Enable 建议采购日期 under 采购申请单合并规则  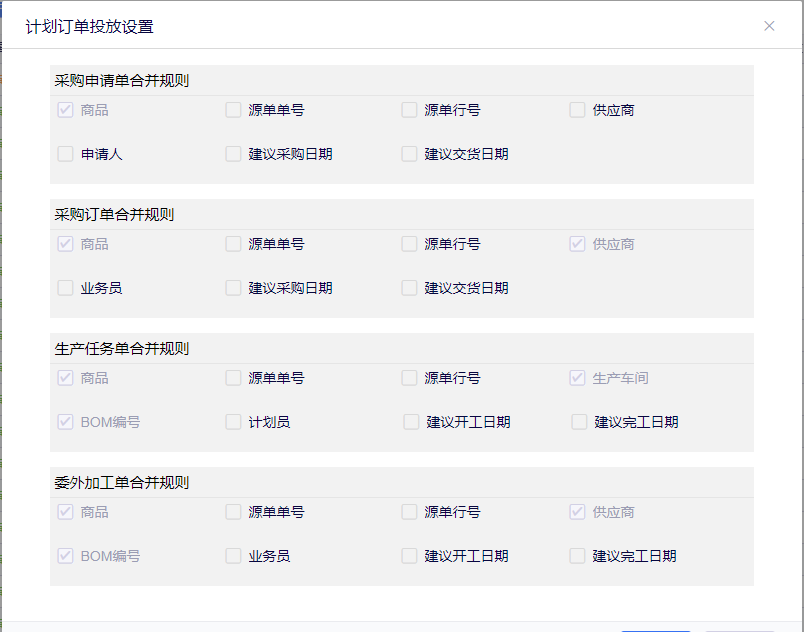(x=233, y=154)
